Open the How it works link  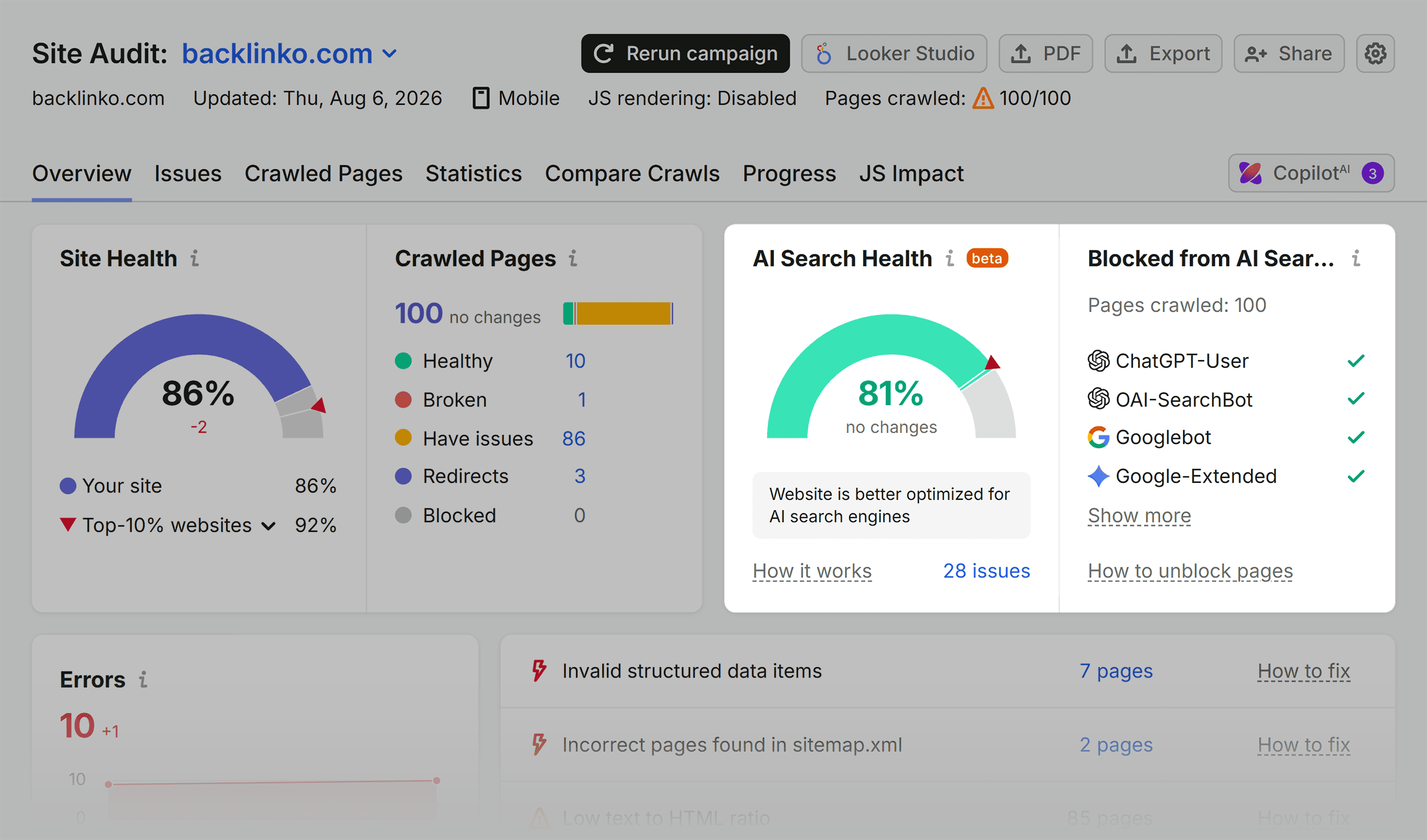pos(812,571)
